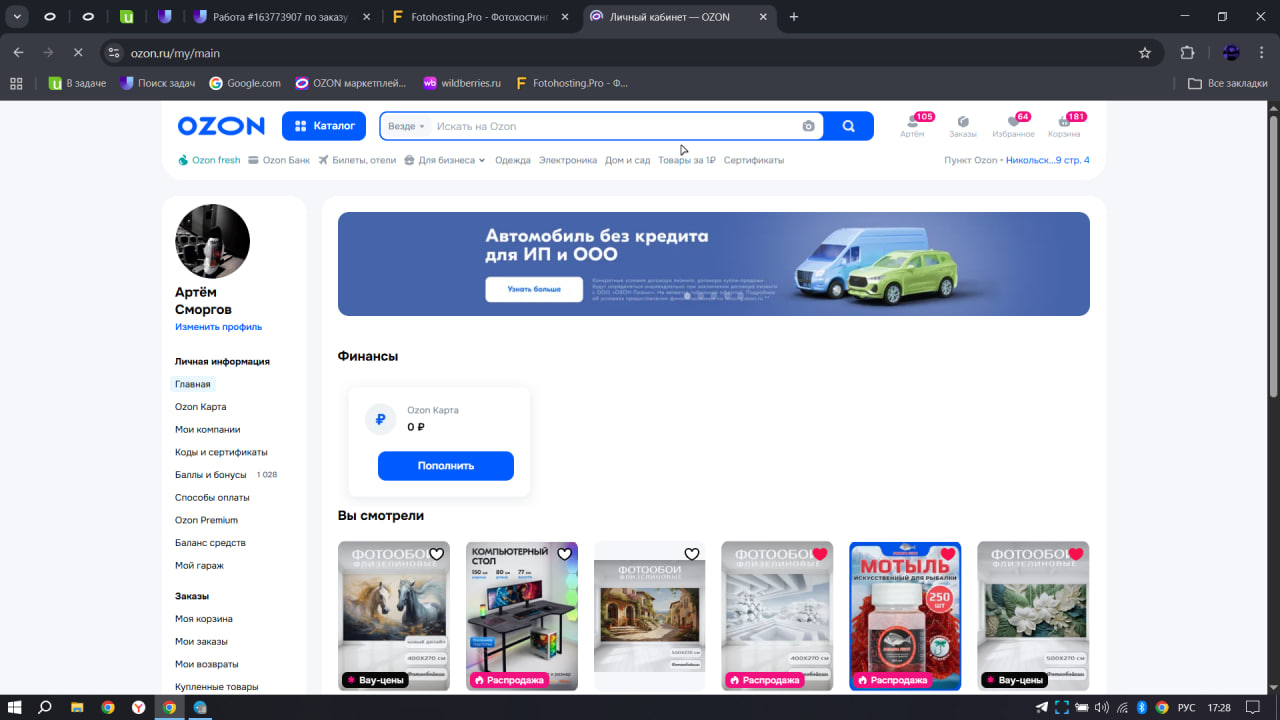The width and height of the screenshot is (1280, 720).
Task: Open the Chrome profile avatar
Action: [x=1231, y=53]
